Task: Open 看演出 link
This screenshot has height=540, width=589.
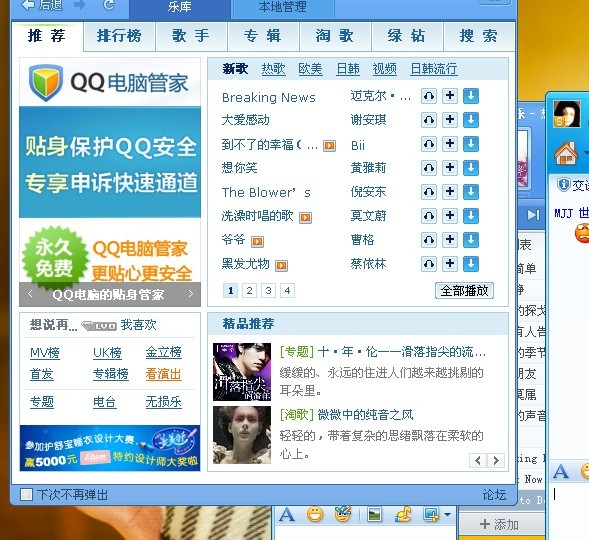Action: (x=164, y=374)
